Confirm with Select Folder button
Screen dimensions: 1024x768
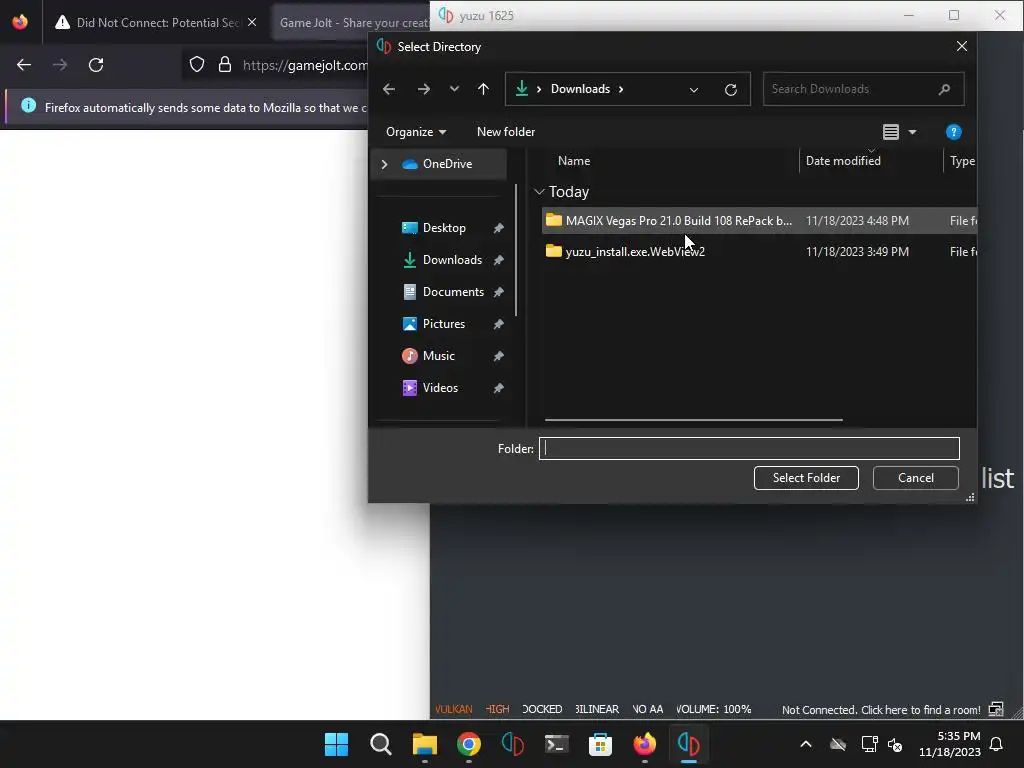click(x=806, y=478)
